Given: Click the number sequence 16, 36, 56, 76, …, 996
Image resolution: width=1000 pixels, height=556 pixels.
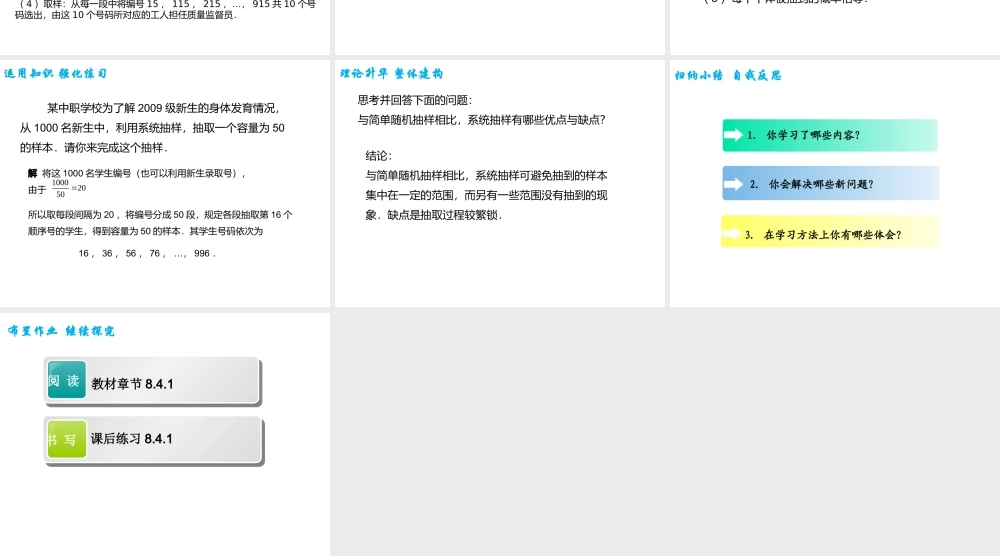Looking at the screenshot, I should coord(147,253).
